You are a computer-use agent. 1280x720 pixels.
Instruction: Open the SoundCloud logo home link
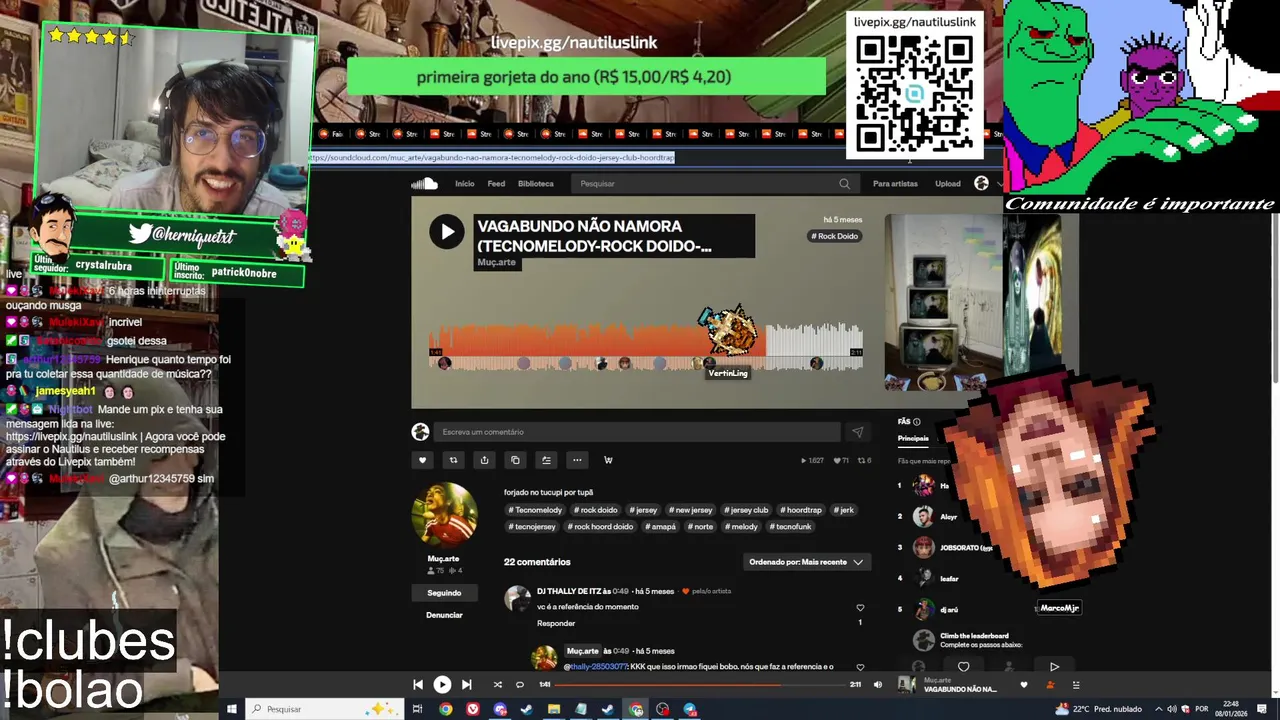(424, 184)
